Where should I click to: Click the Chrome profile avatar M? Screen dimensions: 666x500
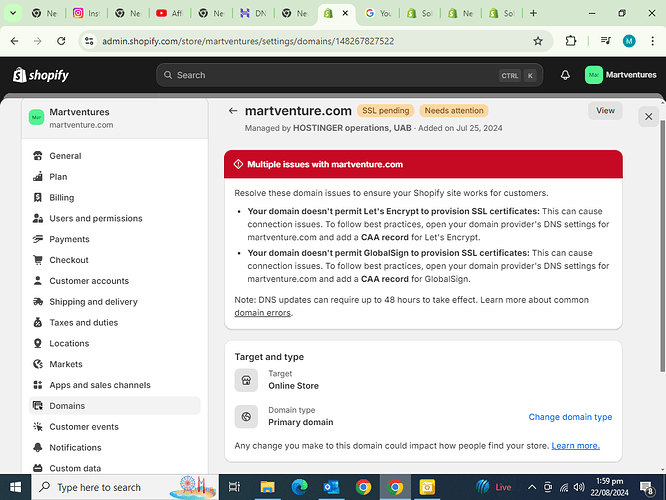pos(629,41)
